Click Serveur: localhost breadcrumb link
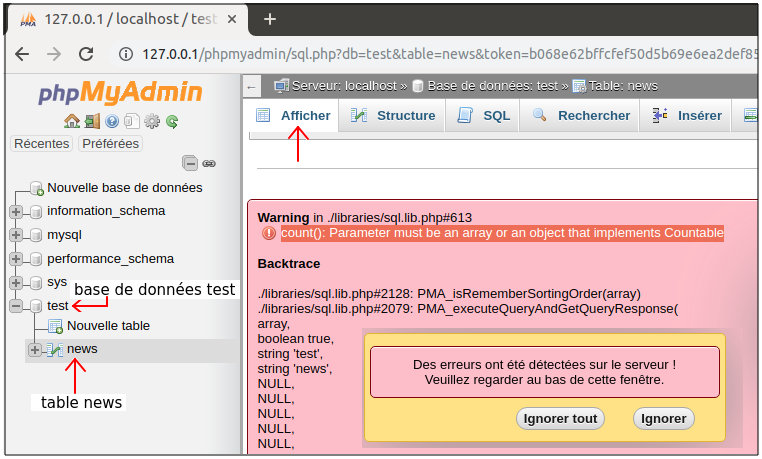The image size is (762, 459). point(344,86)
